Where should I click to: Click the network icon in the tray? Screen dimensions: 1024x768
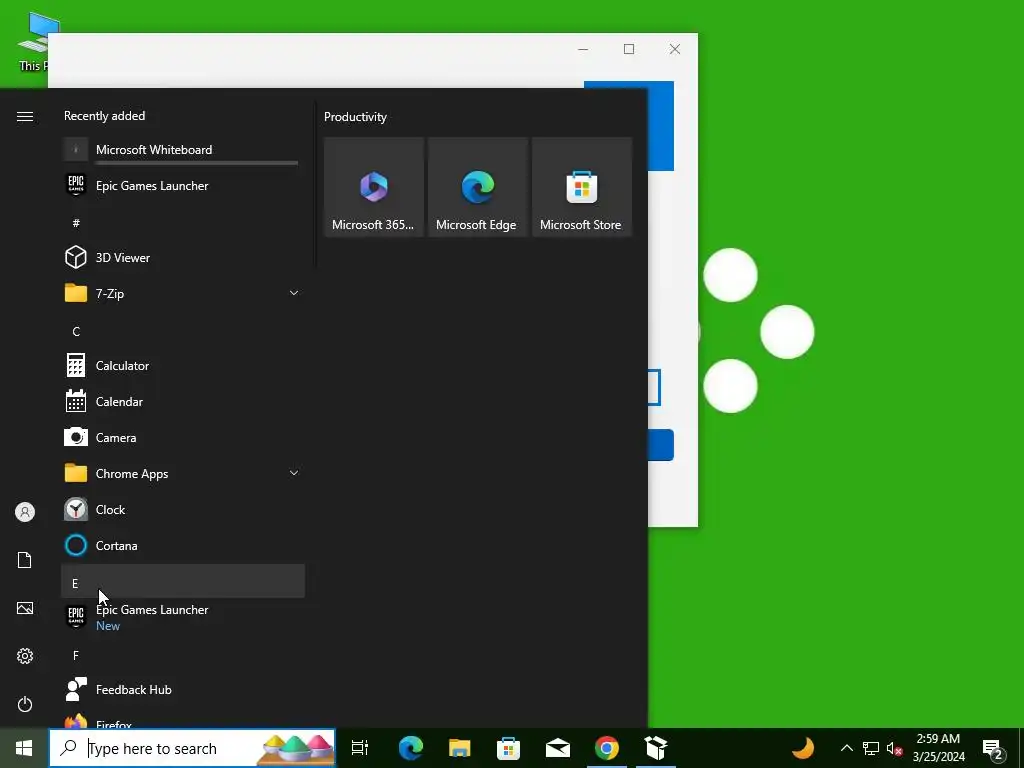coord(871,748)
